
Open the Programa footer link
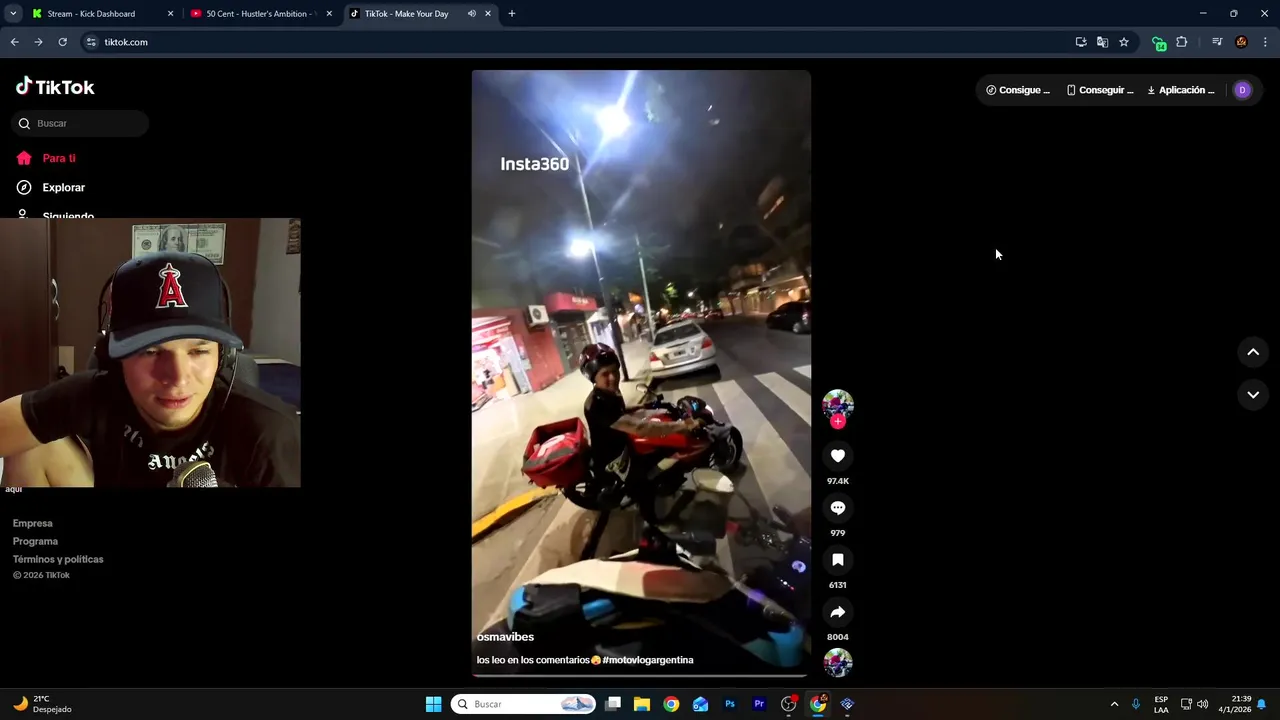pyautogui.click(x=35, y=541)
